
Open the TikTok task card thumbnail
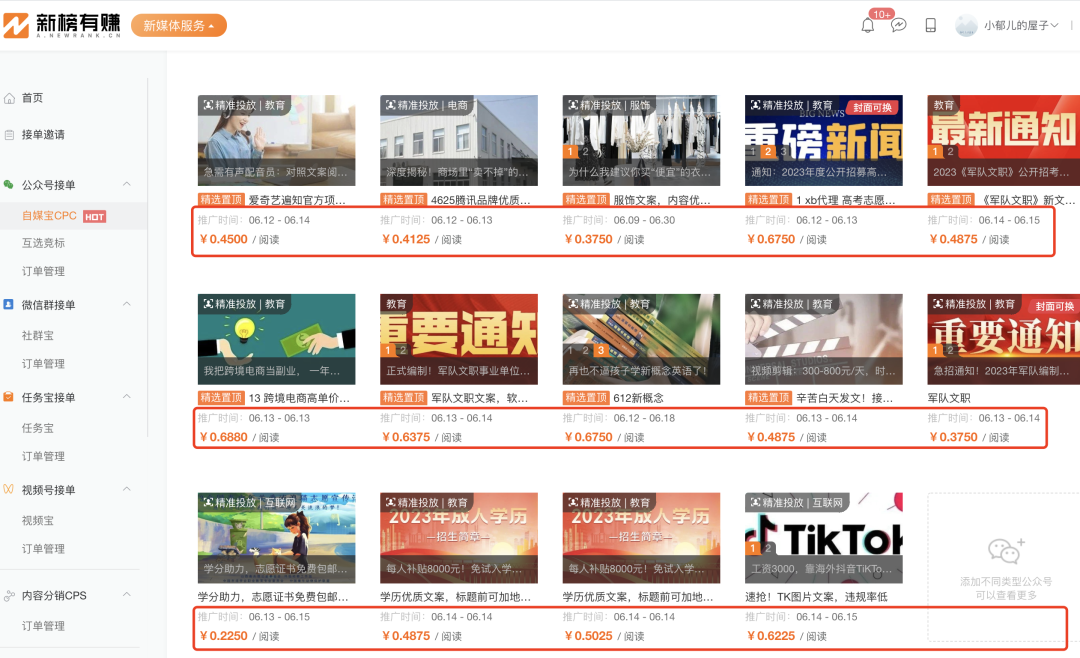[x=822, y=538]
